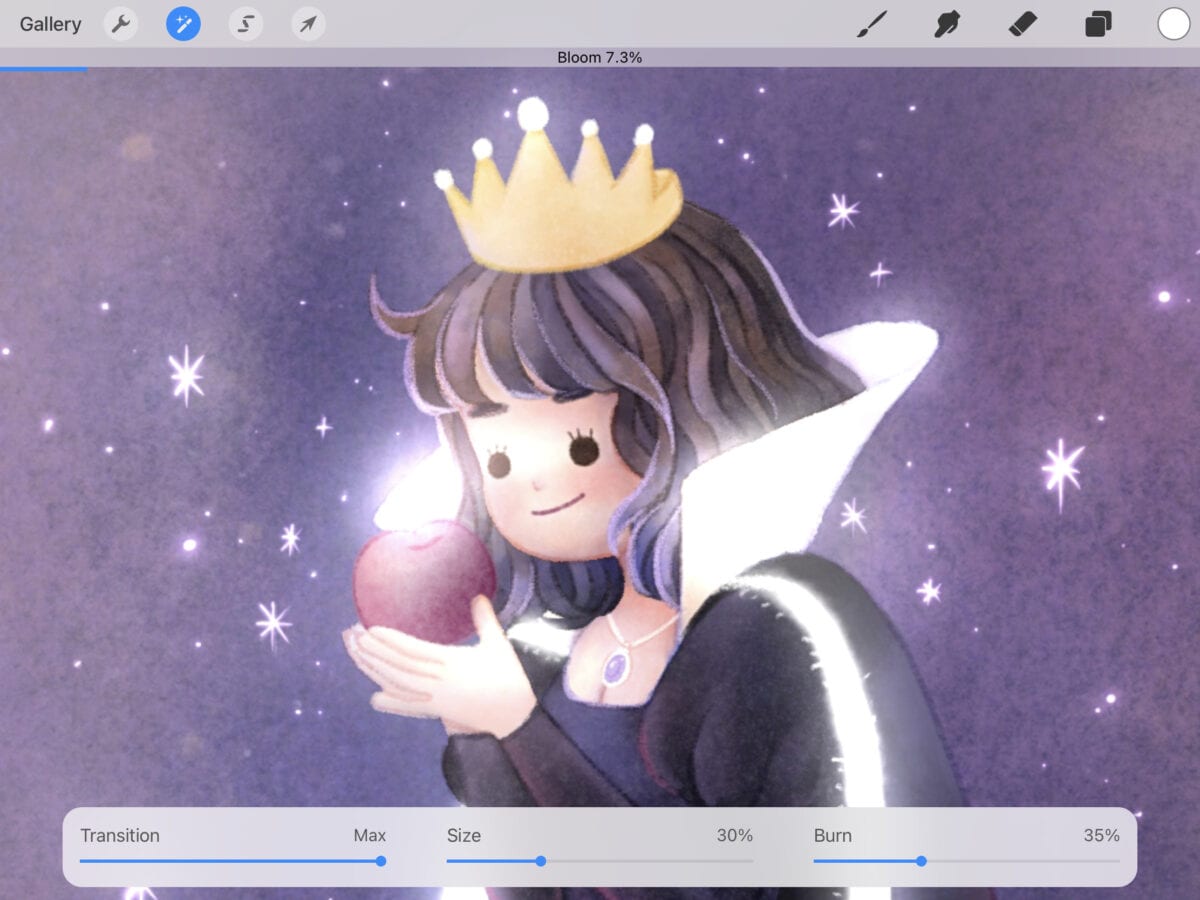This screenshot has width=1200, height=900.
Task: Select the Smudge tool
Action: coord(945,23)
